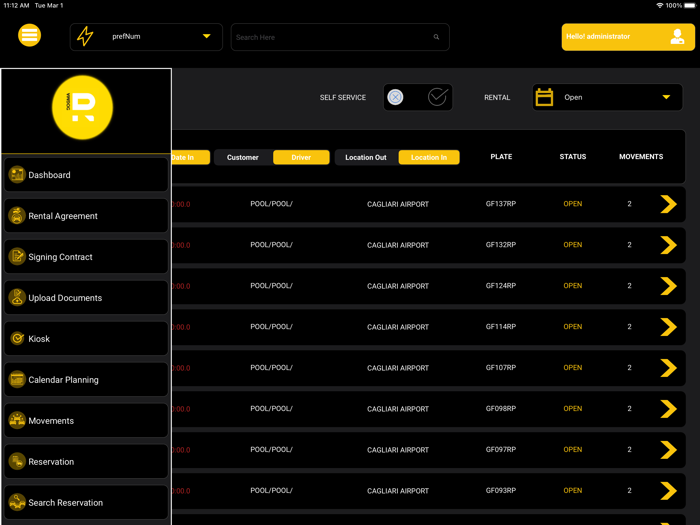Click the search magnifier icon
This screenshot has width=700, height=525.
click(436, 37)
